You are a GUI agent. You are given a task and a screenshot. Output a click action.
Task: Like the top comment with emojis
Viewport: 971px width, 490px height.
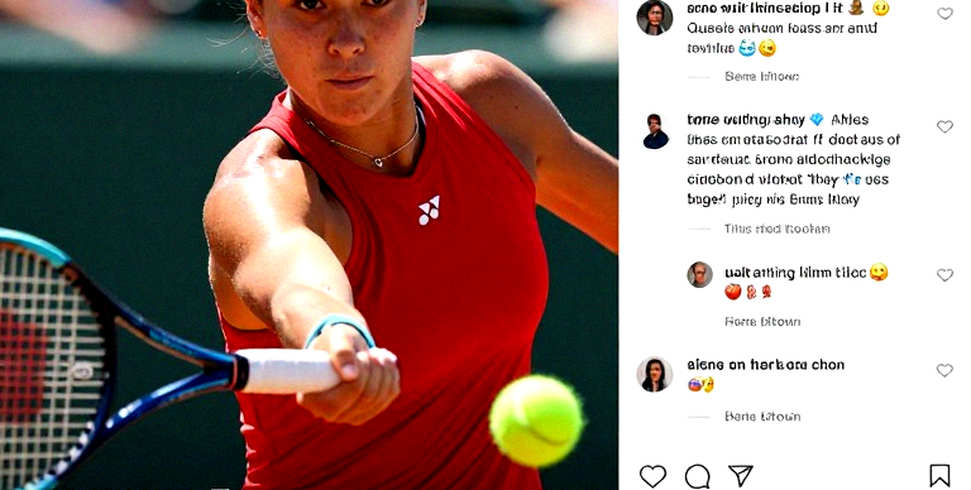[x=944, y=14]
